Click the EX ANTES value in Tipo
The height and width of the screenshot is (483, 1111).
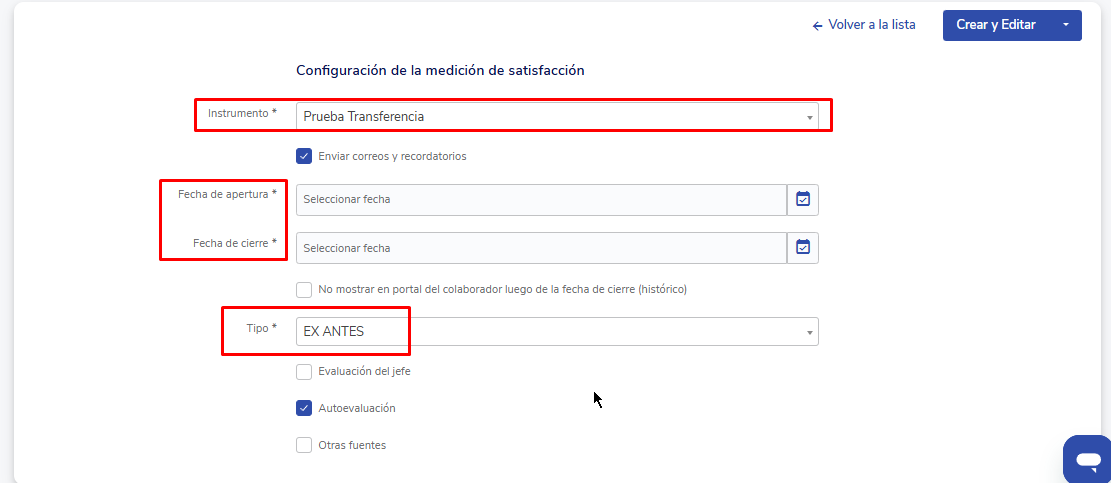(x=334, y=332)
